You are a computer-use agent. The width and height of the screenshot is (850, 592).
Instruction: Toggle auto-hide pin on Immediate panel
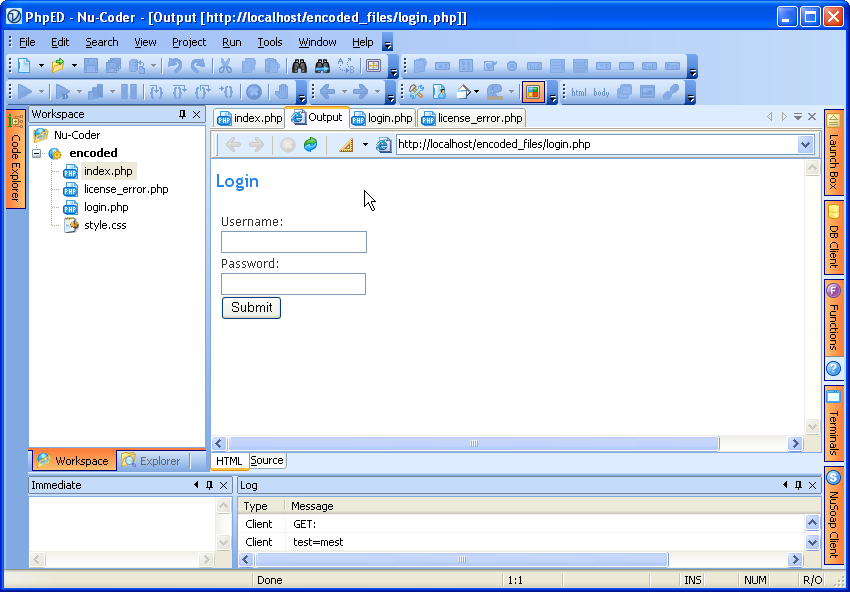[x=209, y=485]
